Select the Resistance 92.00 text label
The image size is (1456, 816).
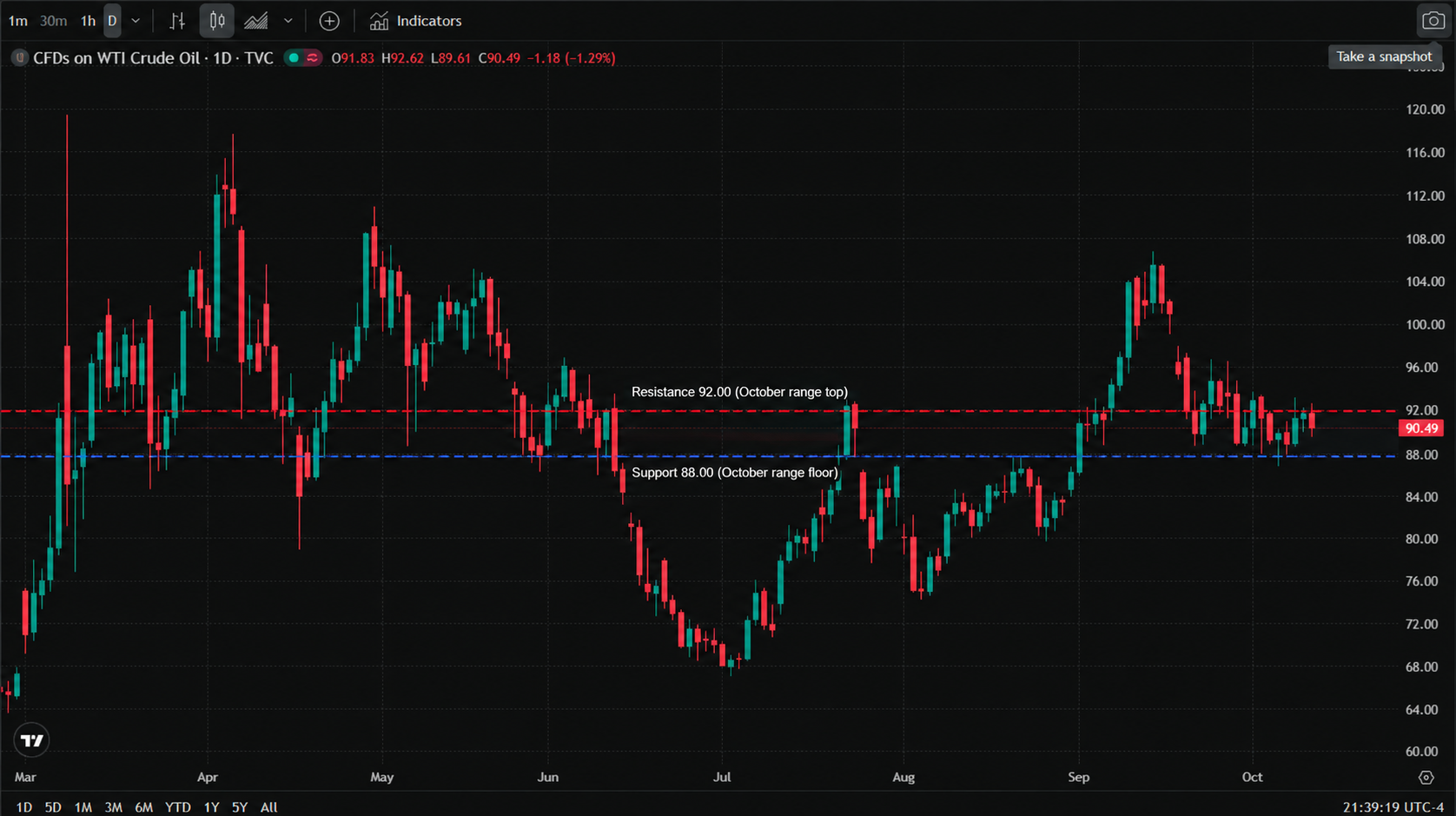tap(739, 392)
